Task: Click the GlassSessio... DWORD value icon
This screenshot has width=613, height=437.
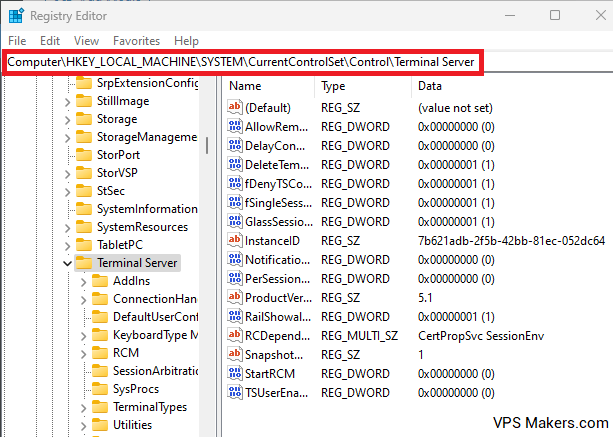Action: [235, 221]
